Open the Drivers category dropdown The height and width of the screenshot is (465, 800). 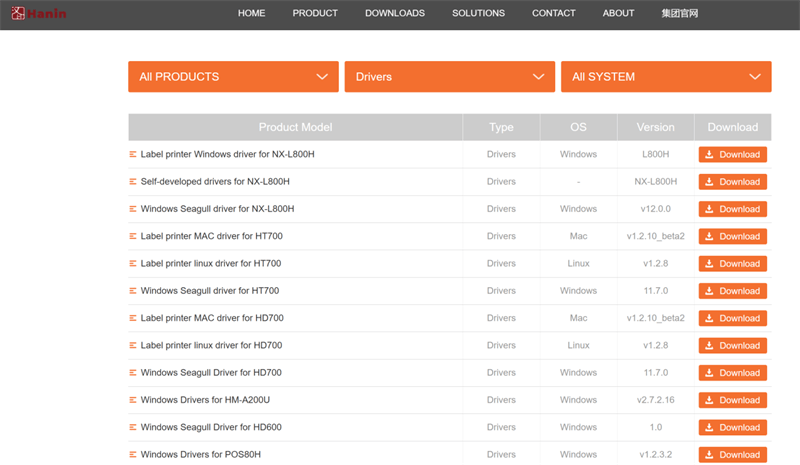click(449, 77)
